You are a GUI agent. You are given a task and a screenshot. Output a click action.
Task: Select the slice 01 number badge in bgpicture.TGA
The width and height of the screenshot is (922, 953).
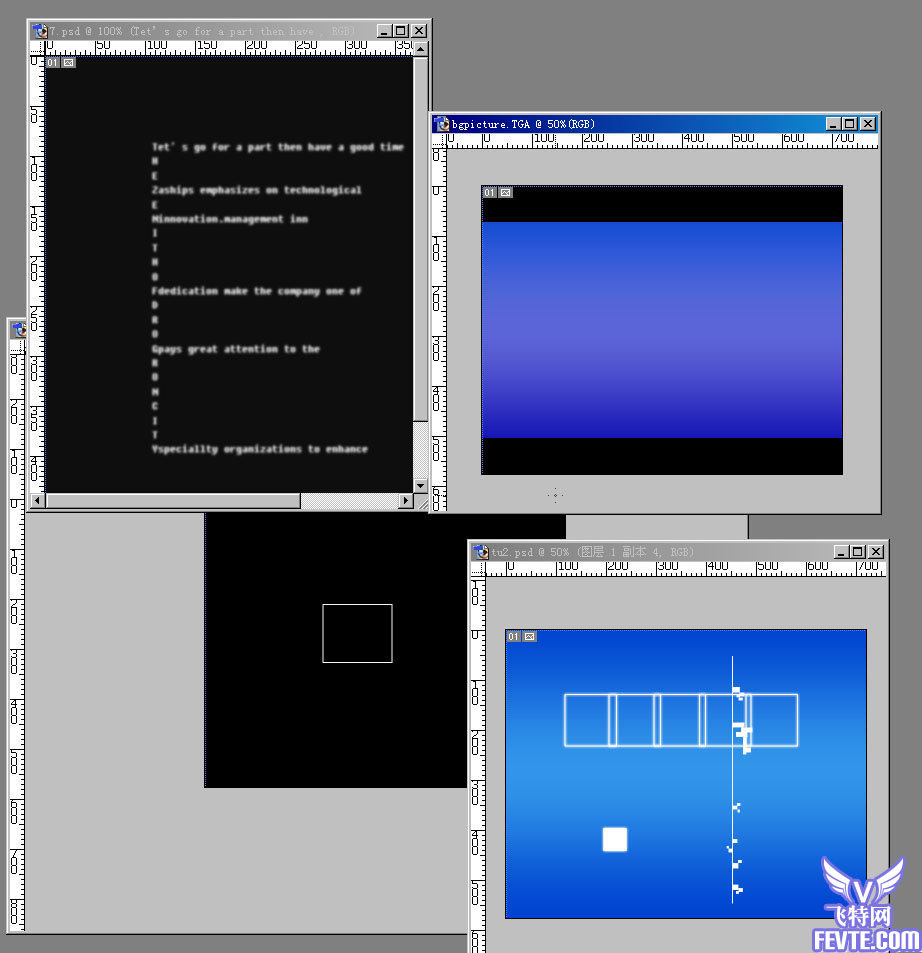pyautogui.click(x=490, y=193)
